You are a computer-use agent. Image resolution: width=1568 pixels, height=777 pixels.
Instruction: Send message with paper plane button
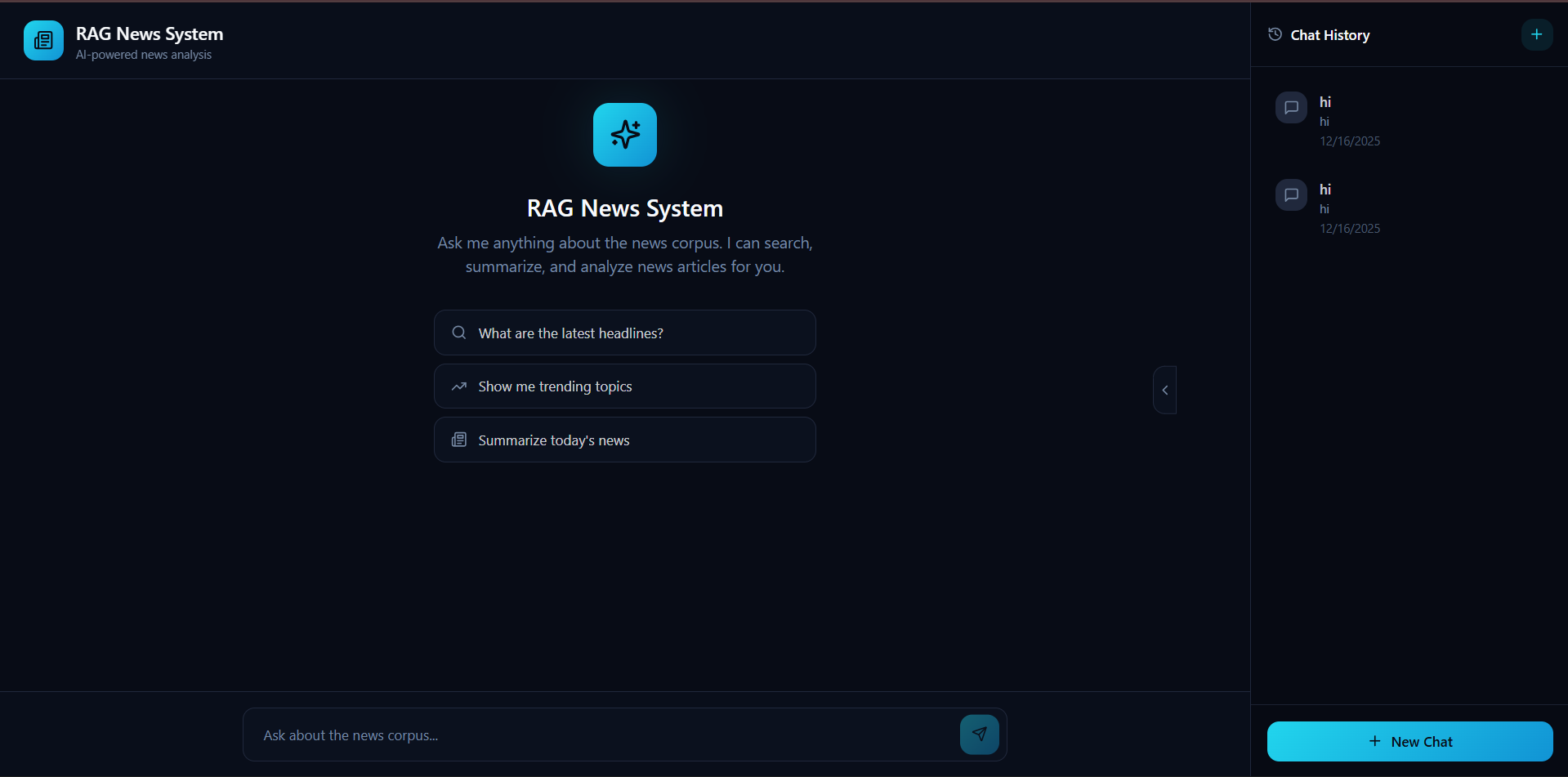[980, 735]
